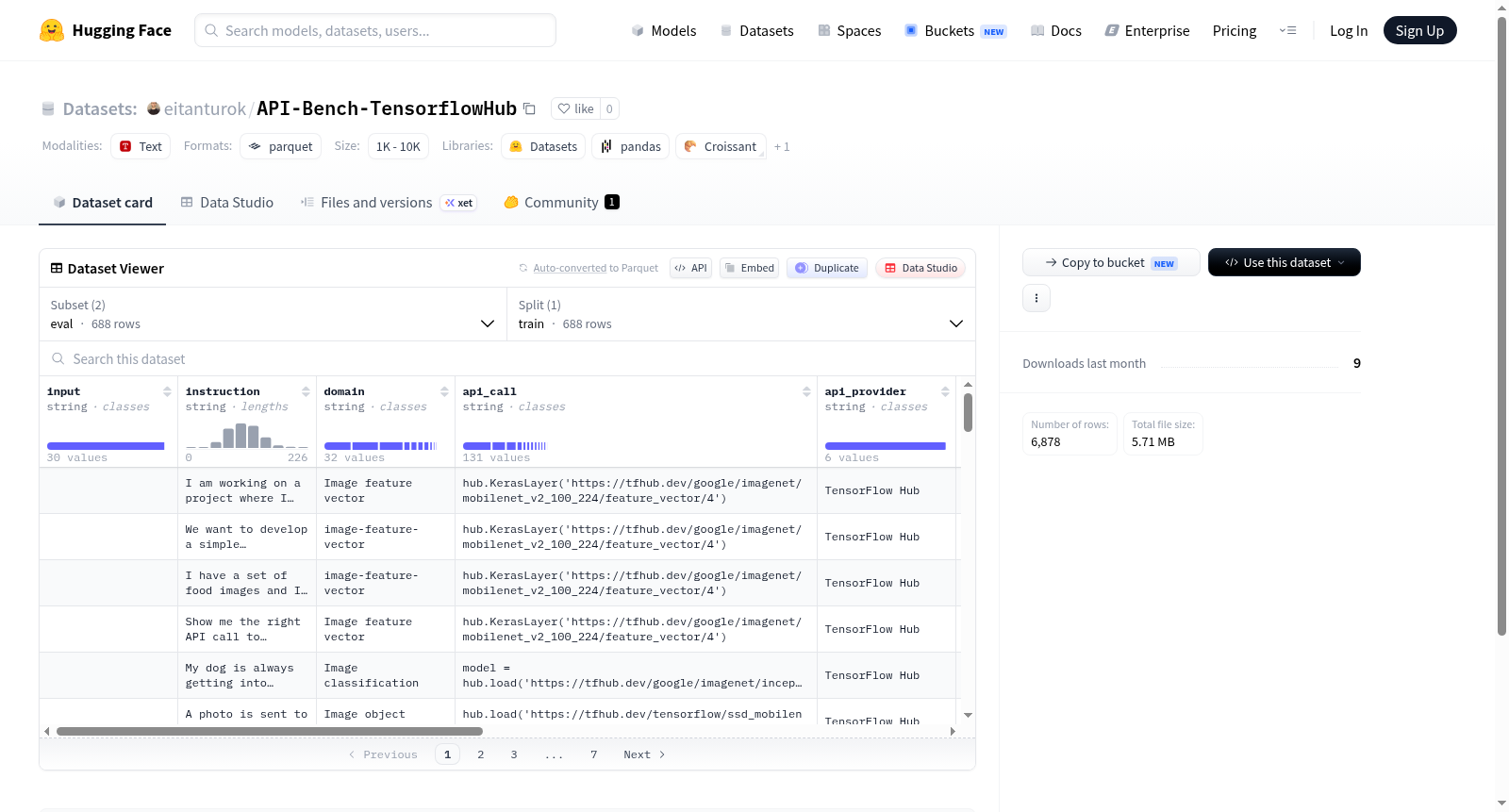
Task: Sort the domain column
Action: click(444, 391)
